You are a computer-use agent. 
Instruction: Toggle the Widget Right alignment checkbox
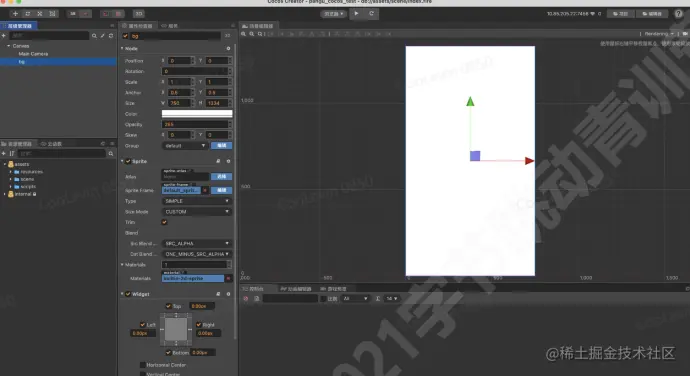click(198, 324)
